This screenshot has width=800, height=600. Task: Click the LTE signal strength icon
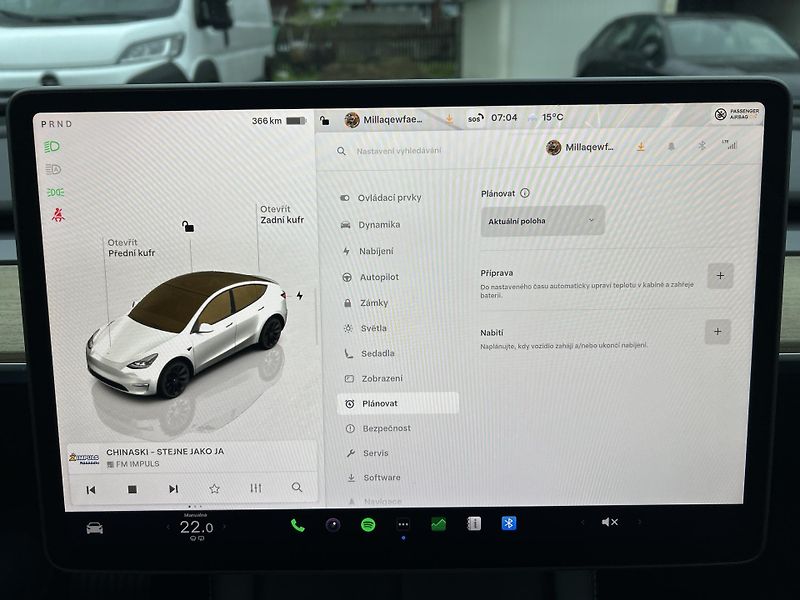click(730, 144)
